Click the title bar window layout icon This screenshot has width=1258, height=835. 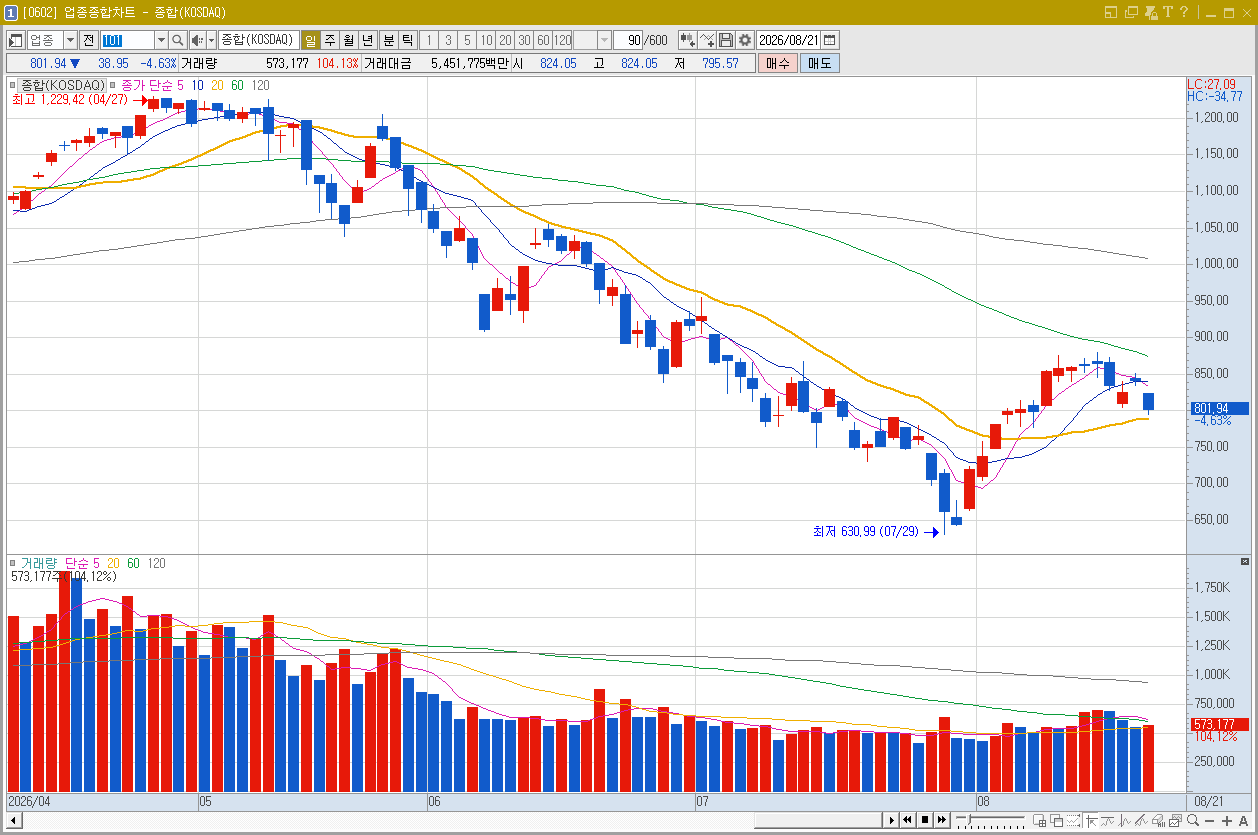pos(1111,12)
